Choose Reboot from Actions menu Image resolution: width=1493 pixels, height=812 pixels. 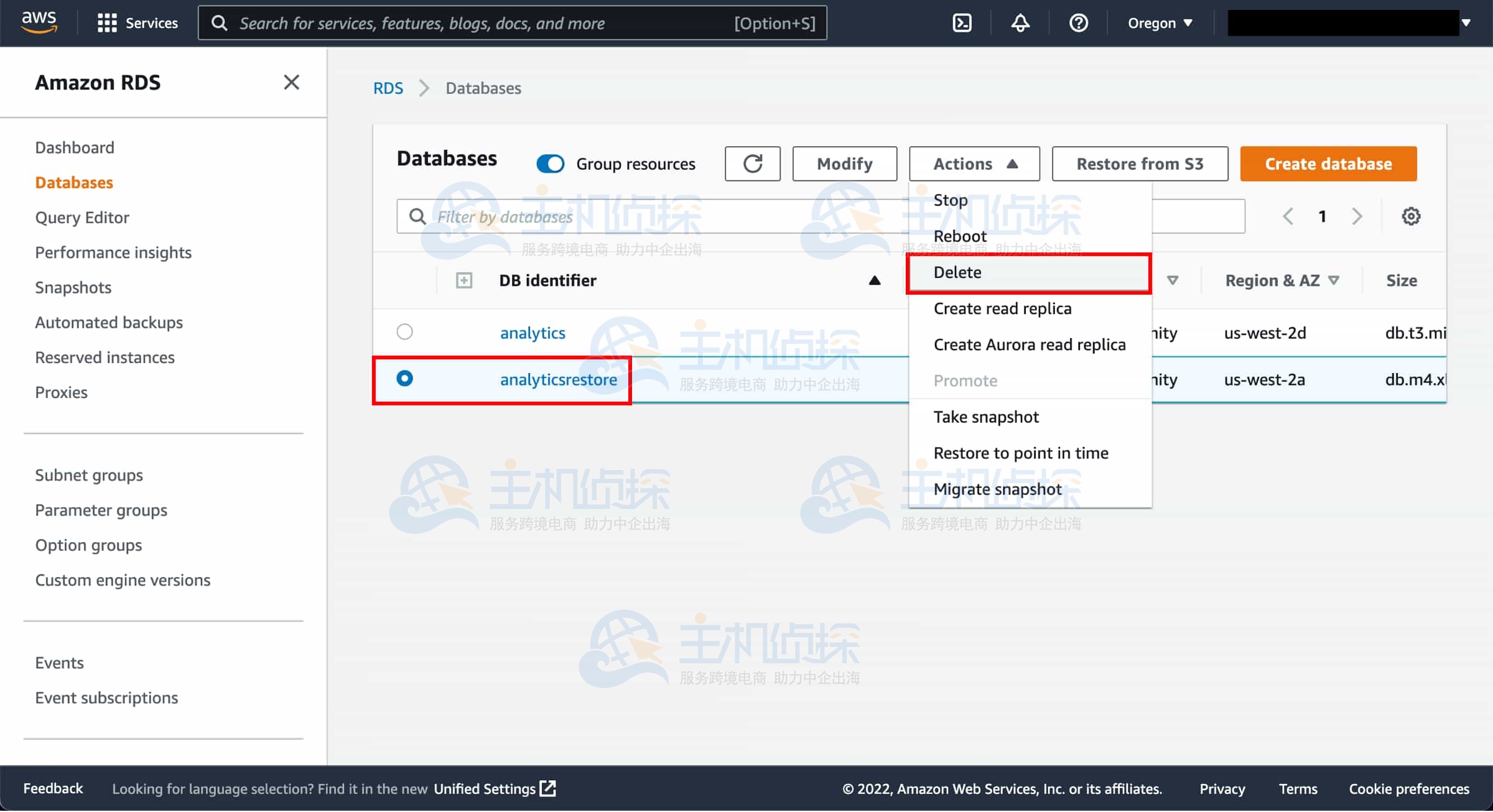pos(1030,236)
